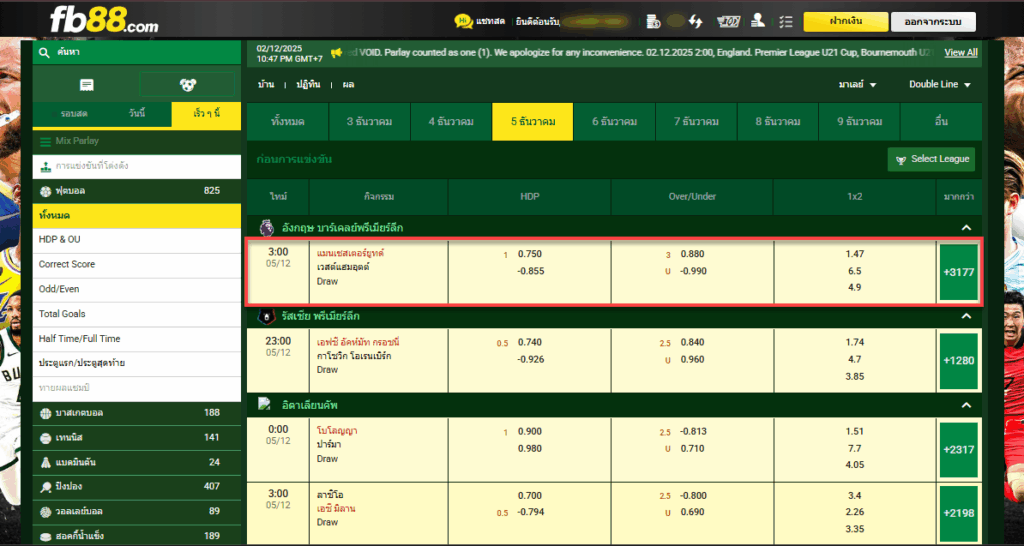
Task: Select the อื่น other dates tab
Action: coord(941,121)
